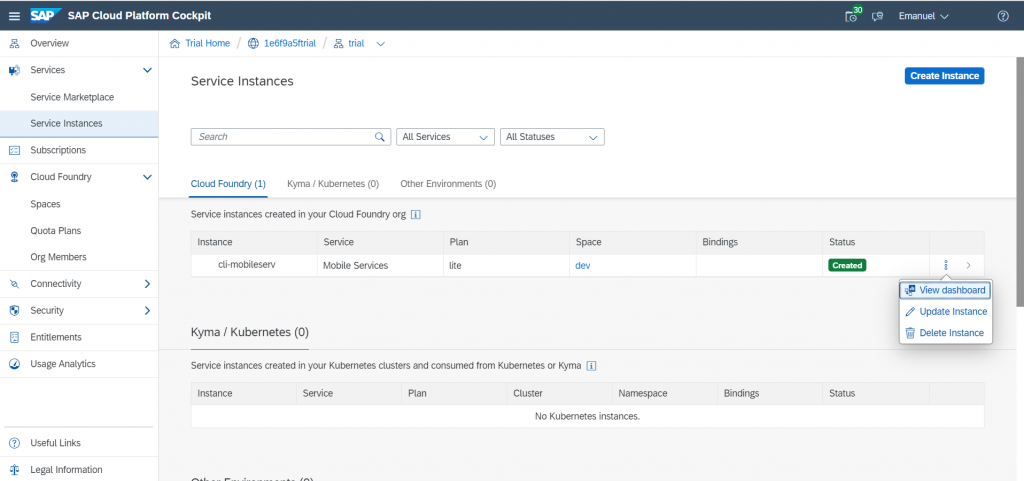Image resolution: width=1024 pixels, height=481 pixels.
Task: Open the trial subaccount breadcrumb link
Action: [356, 44]
